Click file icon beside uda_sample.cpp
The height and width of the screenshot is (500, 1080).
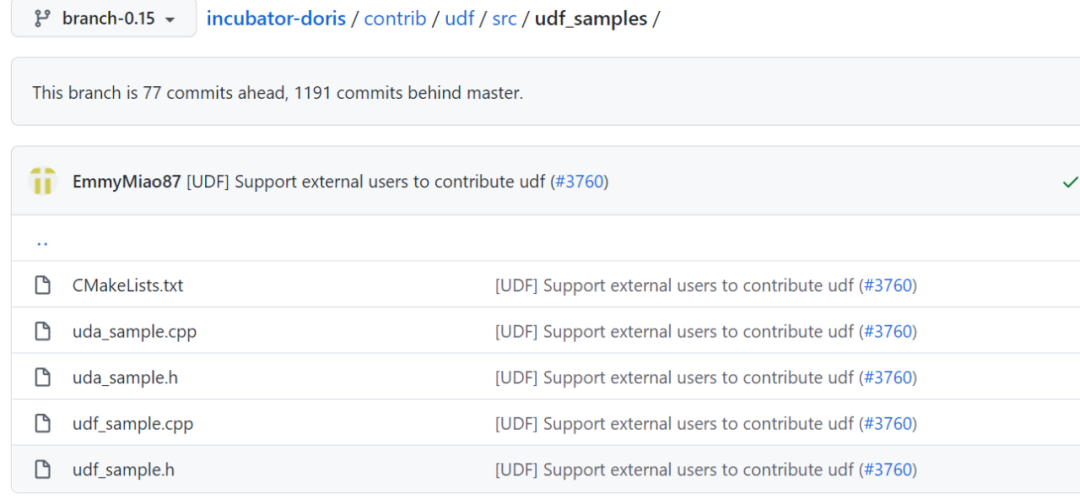tap(42, 332)
